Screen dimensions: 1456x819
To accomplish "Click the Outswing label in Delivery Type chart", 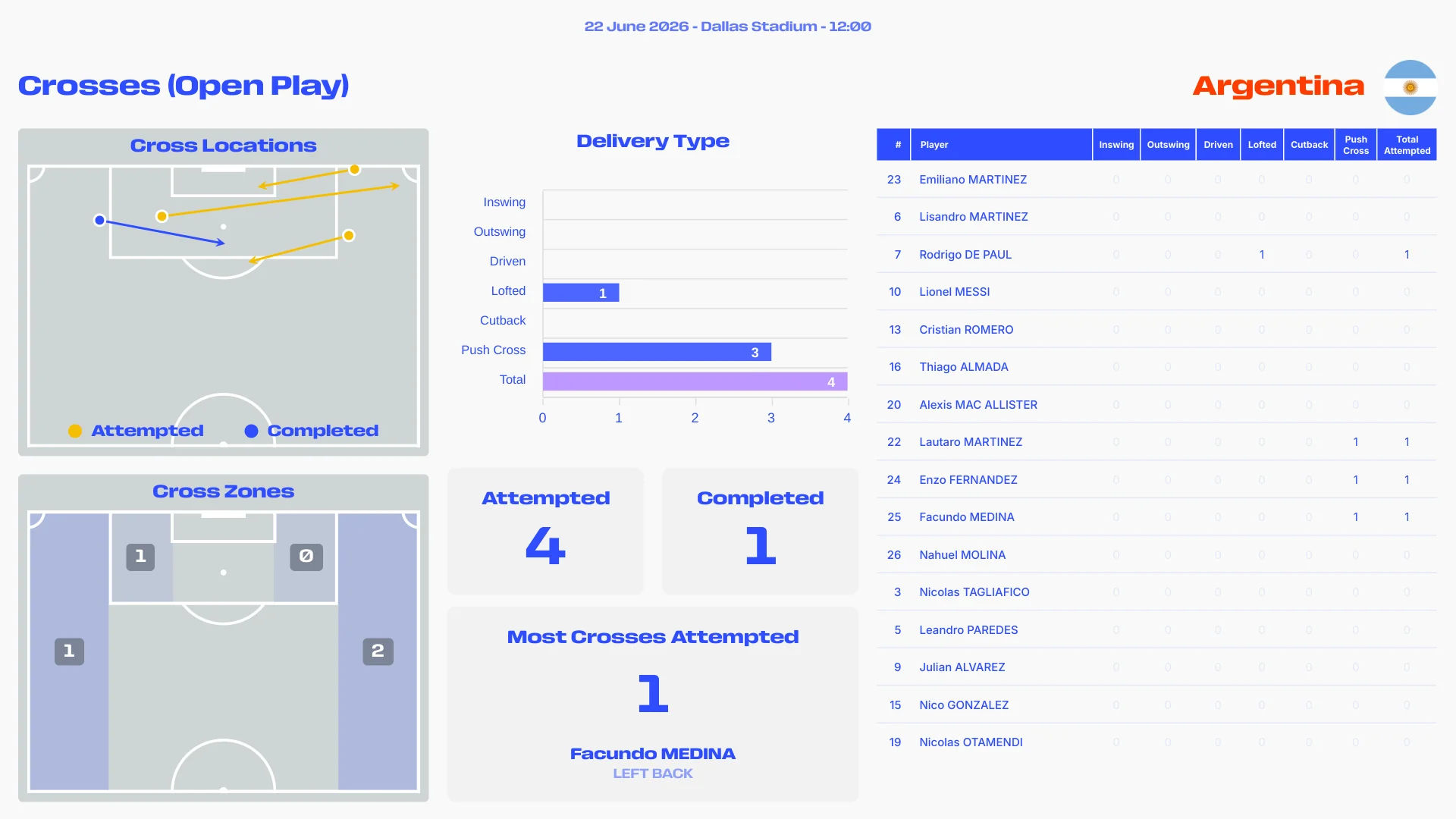I will click(x=500, y=232).
